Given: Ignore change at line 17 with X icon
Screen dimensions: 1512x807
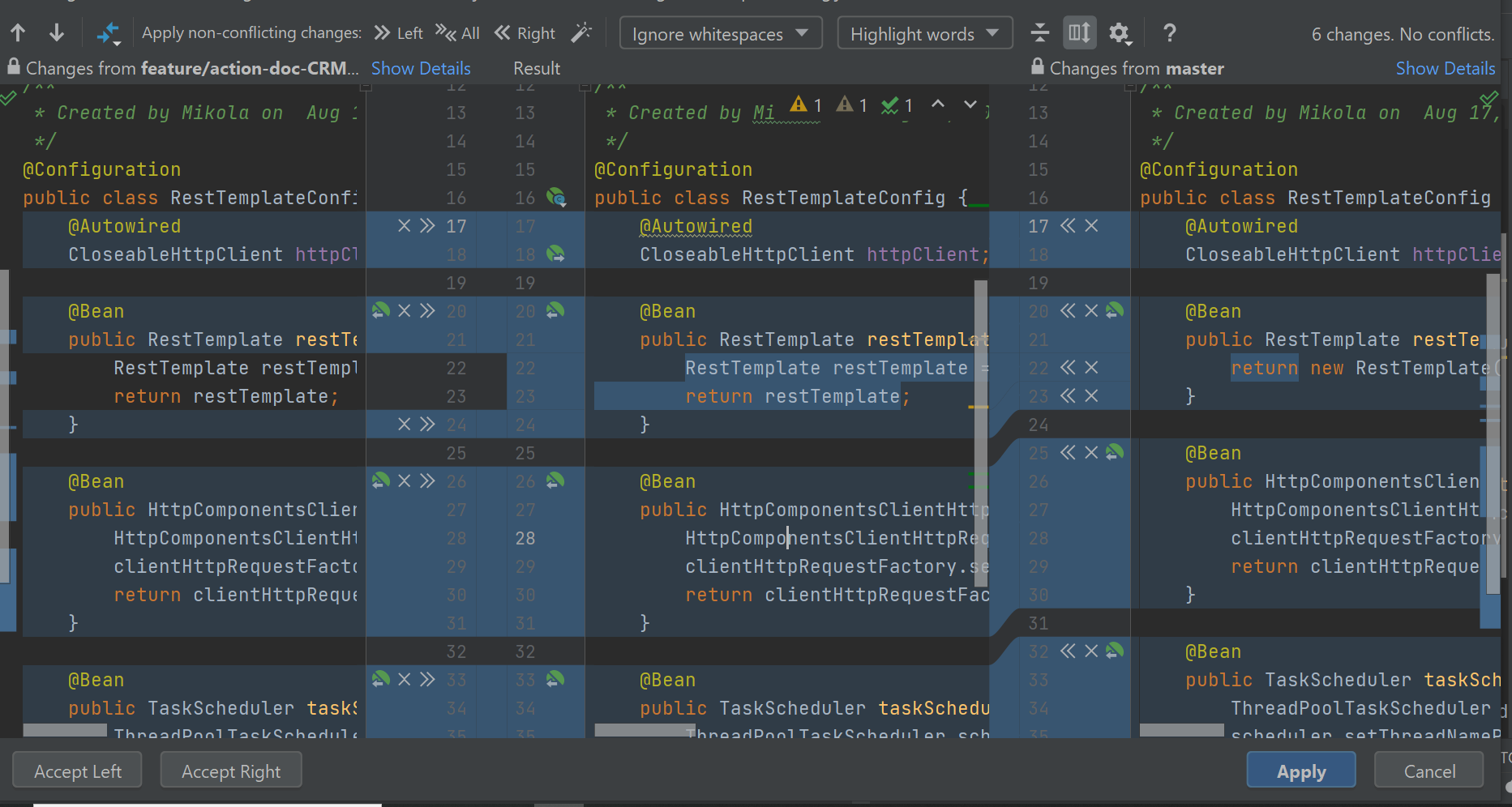Looking at the screenshot, I should click(x=404, y=226).
